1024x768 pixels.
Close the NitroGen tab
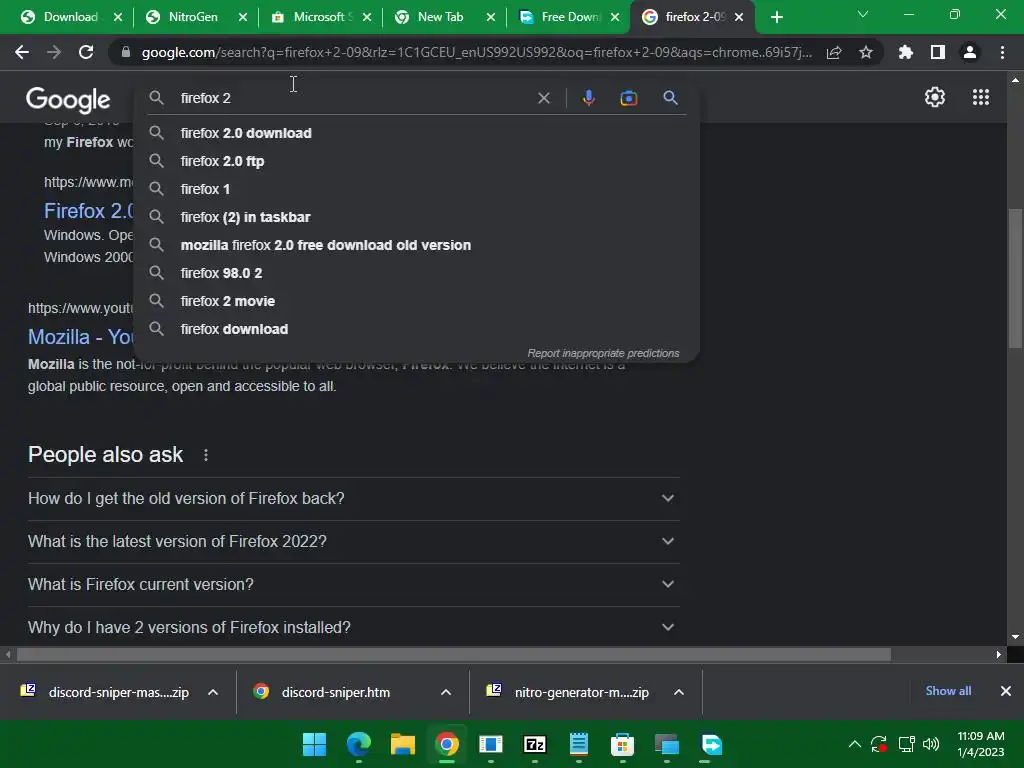pos(242,18)
